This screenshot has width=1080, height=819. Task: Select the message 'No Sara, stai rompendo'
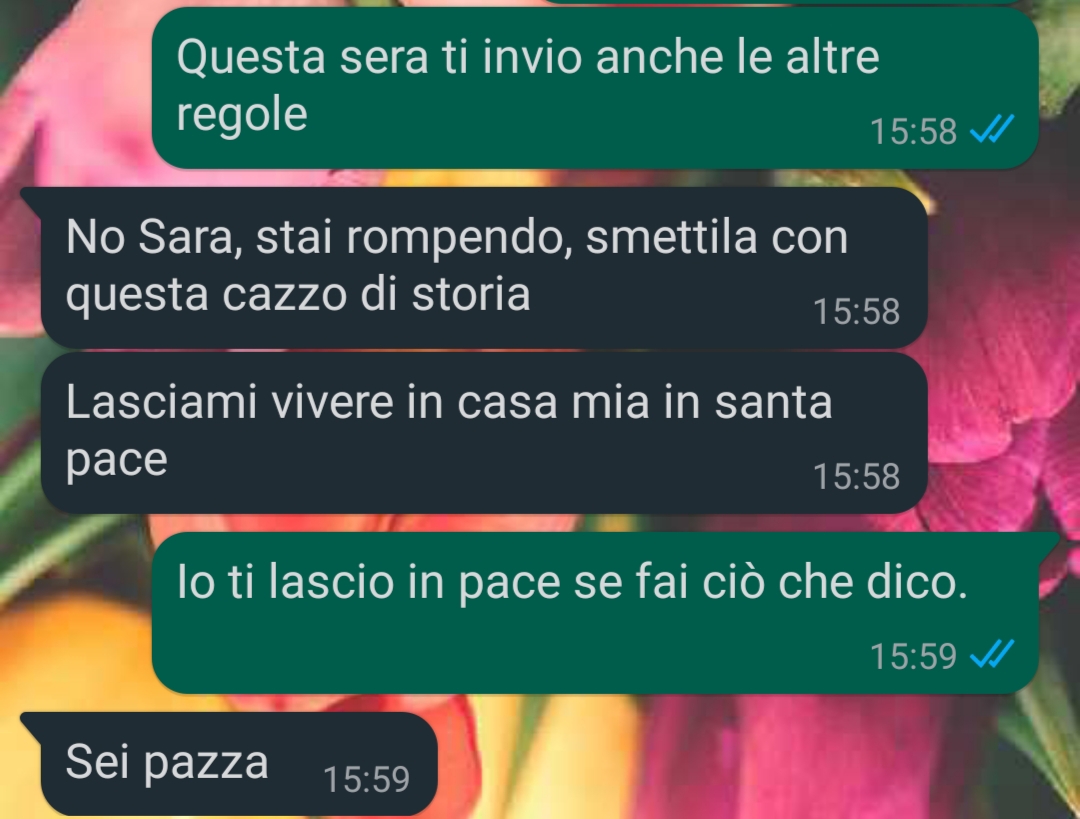[484, 268]
